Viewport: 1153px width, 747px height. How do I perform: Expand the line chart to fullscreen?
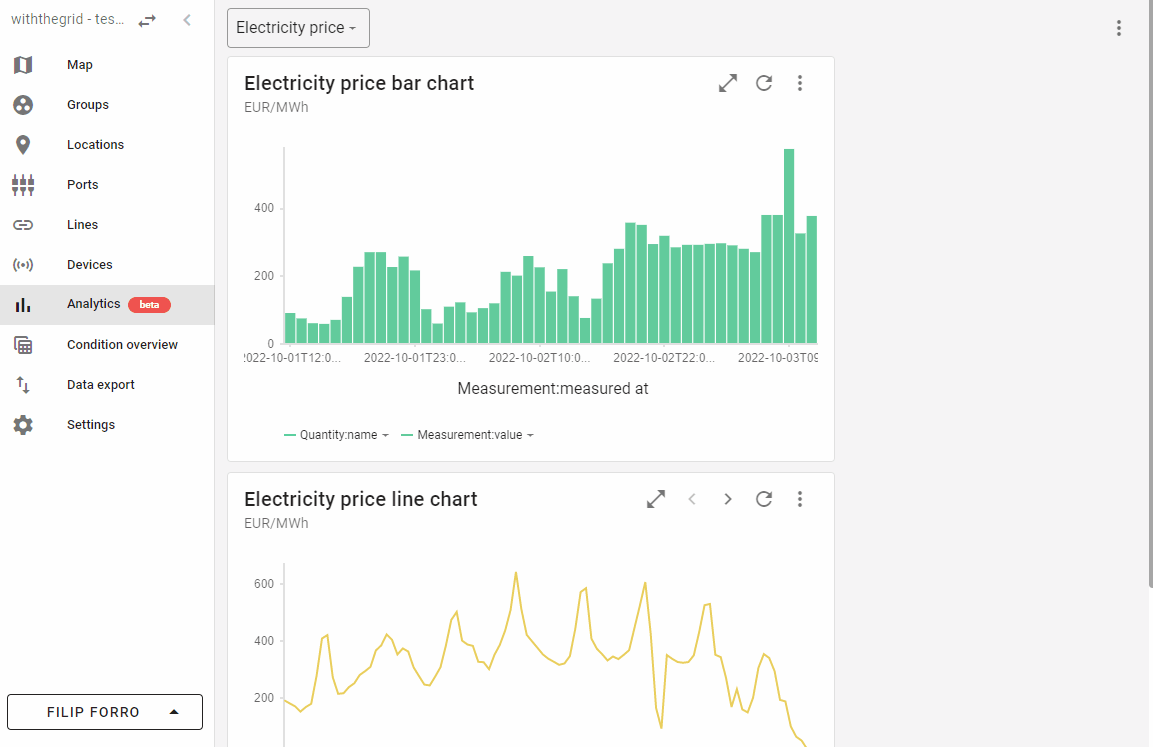coord(656,499)
